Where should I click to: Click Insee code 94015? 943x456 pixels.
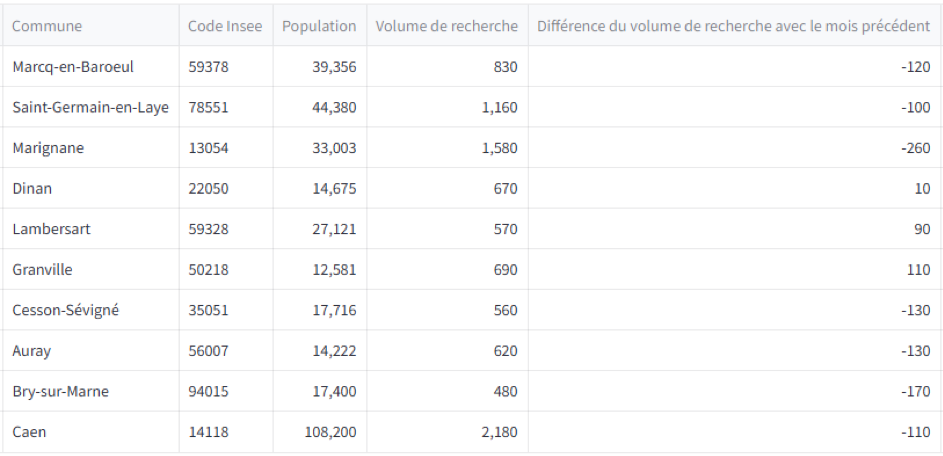pos(208,391)
